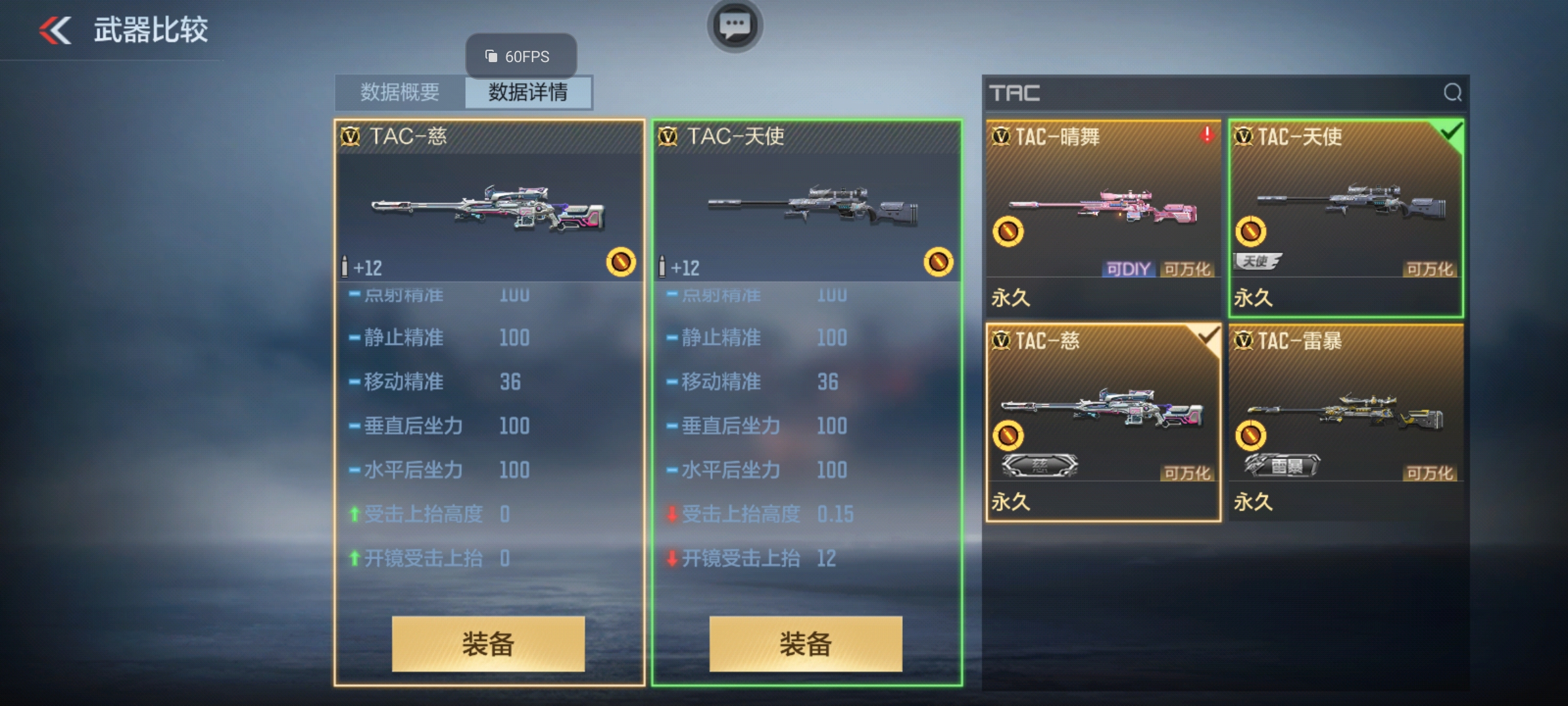Image resolution: width=1568 pixels, height=706 pixels.
Task: Click the 60FPS copy icon overlay
Action: (x=491, y=56)
